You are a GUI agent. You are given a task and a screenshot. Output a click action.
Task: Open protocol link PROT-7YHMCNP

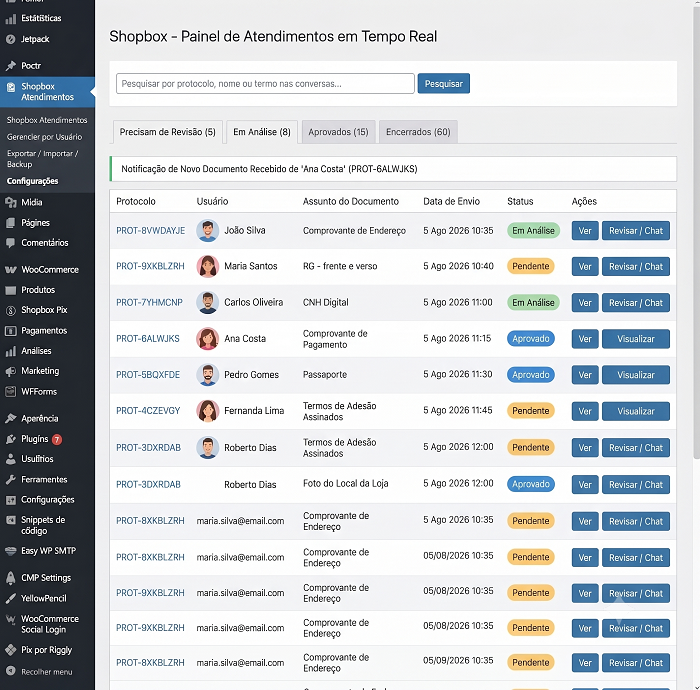[x=149, y=303]
